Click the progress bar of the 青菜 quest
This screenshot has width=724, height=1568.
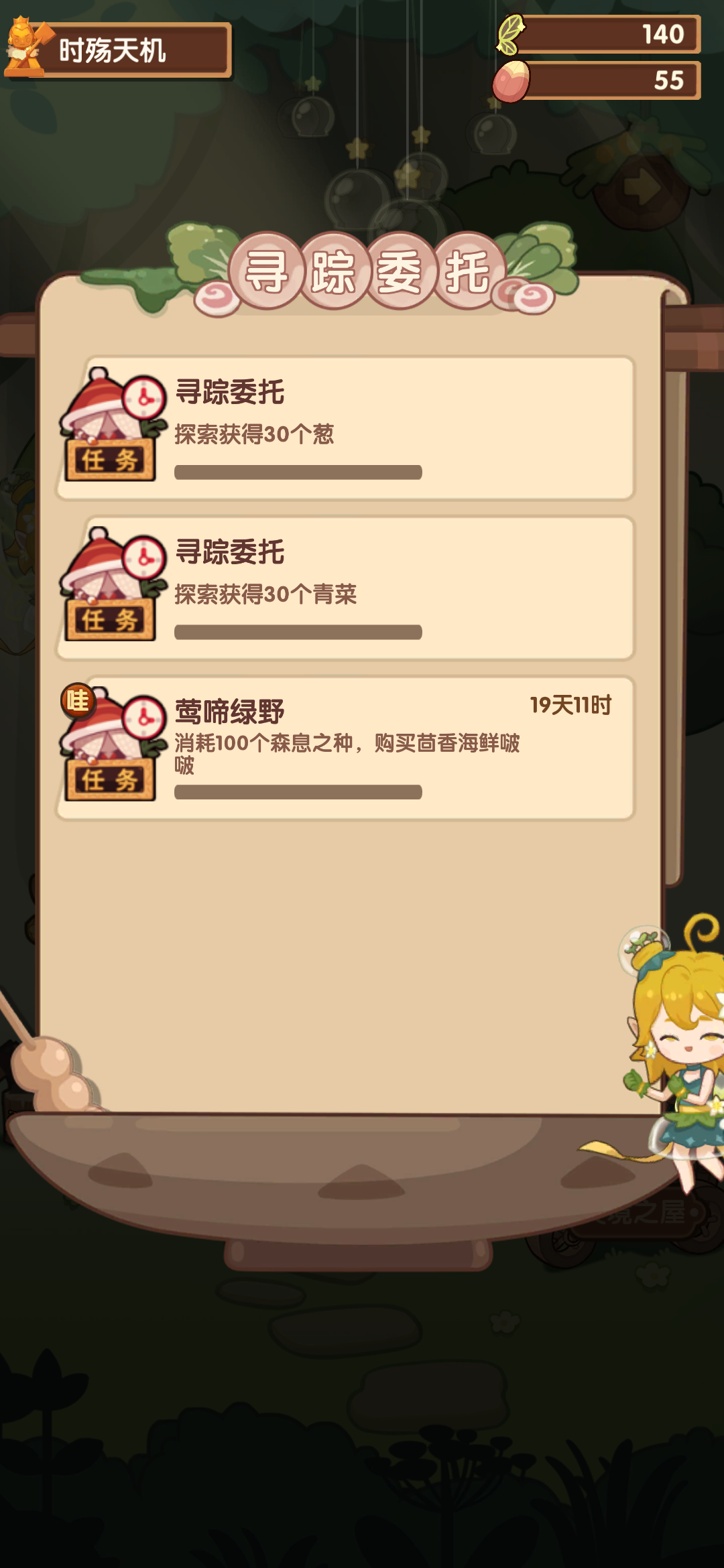tap(298, 632)
